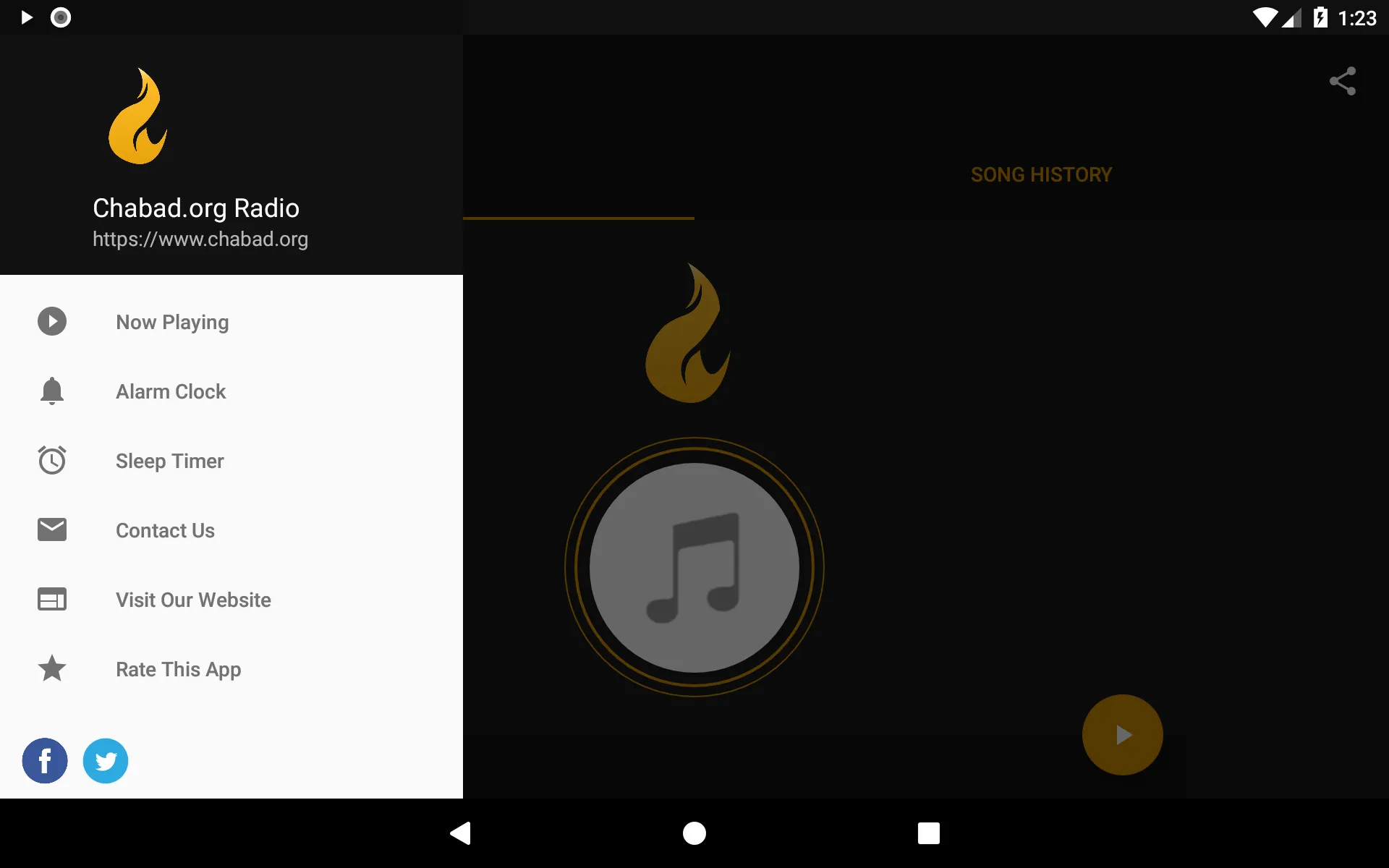Toggle notification bell for Alarm Clock
Viewport: 1389px width, 868px height.
[x=52, y=391]
